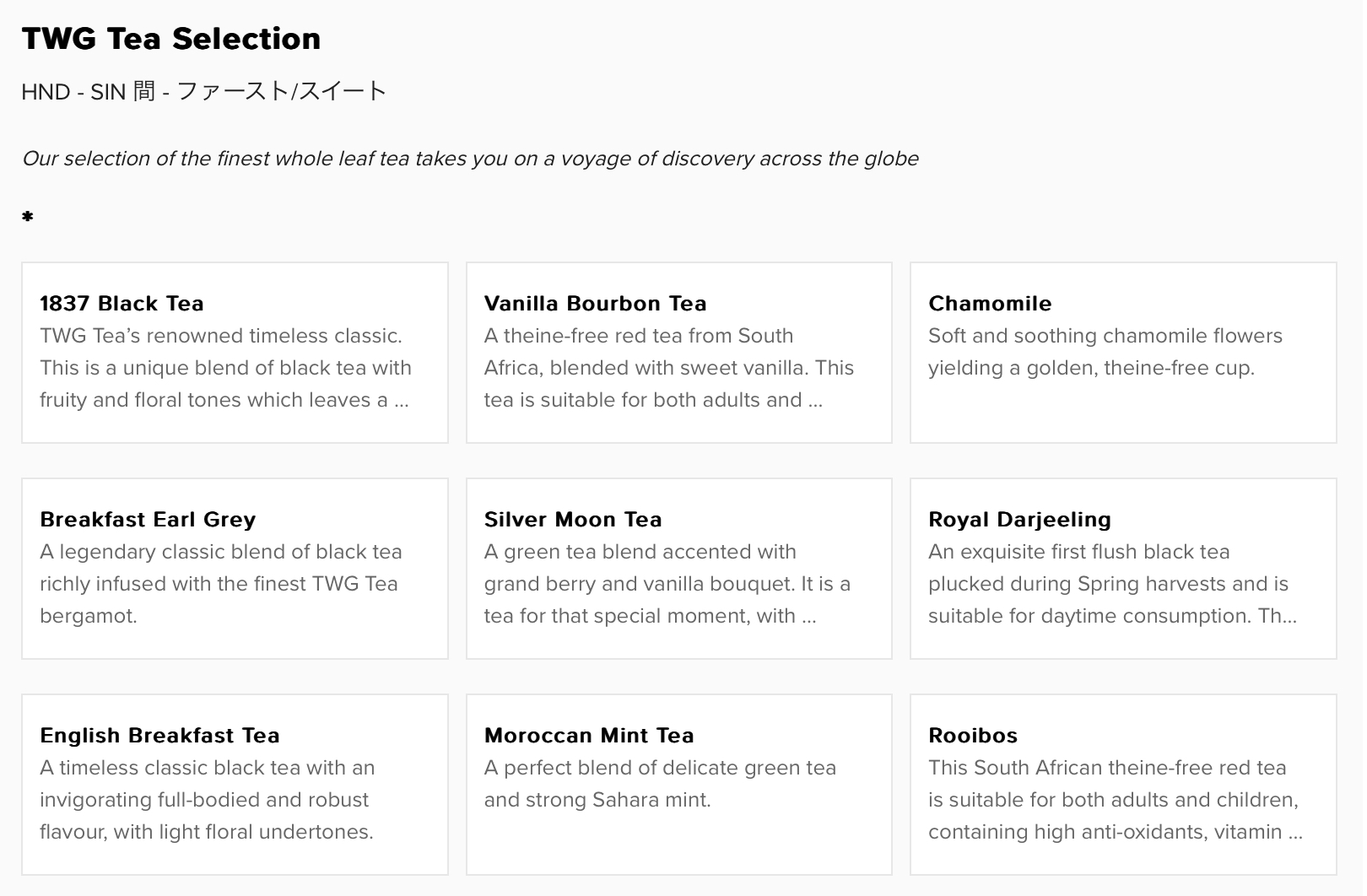Select the Silver Moon Tea card
This screenshot has width=1367, height=896.
point(679,569)
